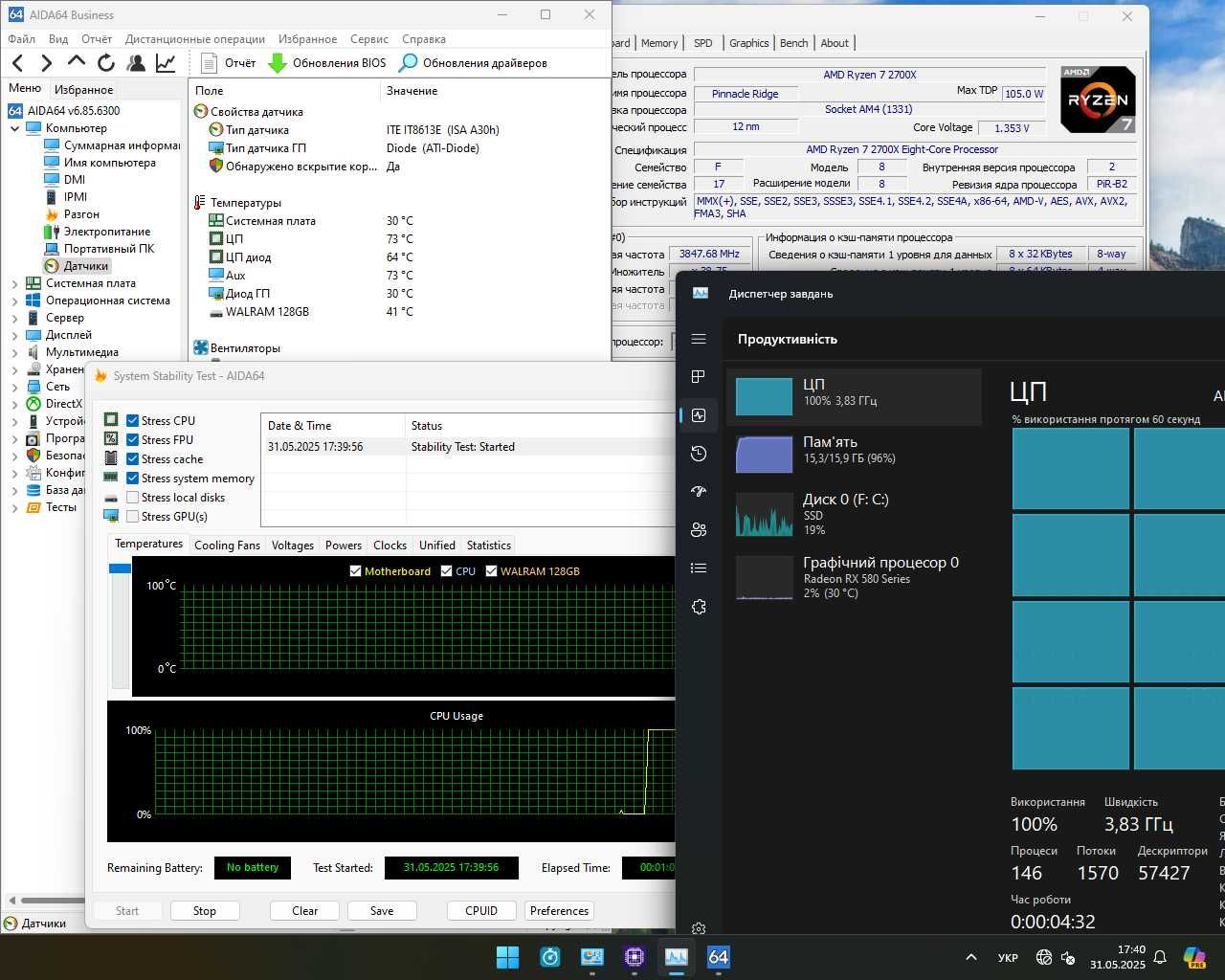
Task: Stop the stability test
Action: click(205, 911)
